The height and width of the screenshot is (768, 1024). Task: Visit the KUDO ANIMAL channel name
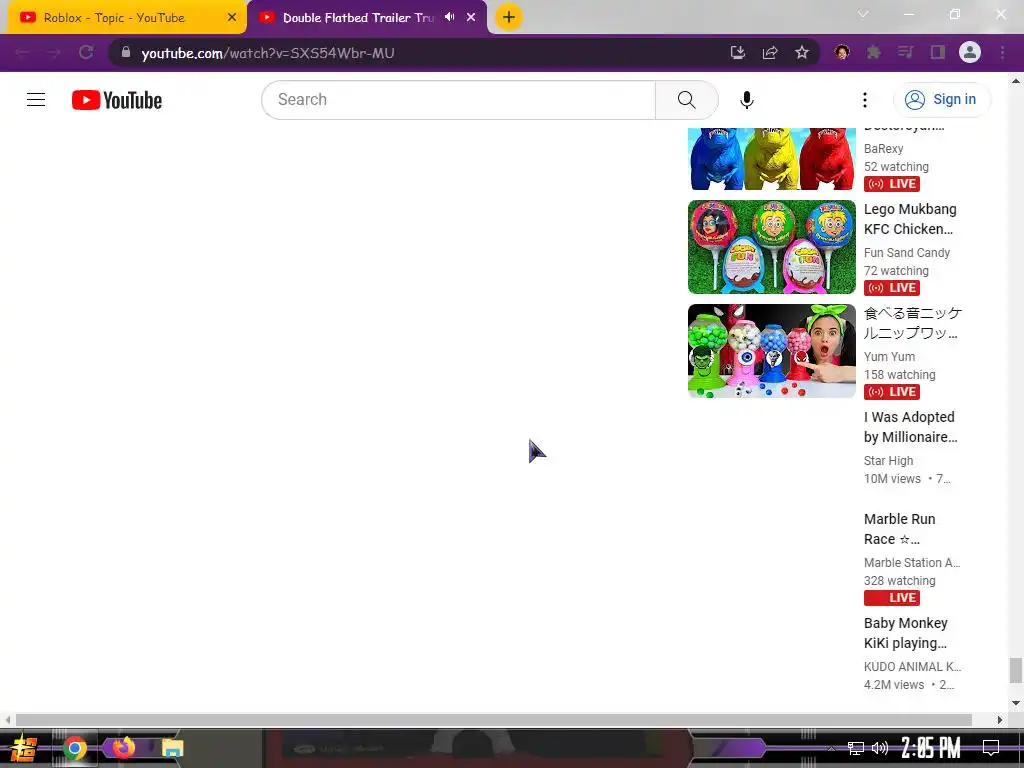(912, 666)
